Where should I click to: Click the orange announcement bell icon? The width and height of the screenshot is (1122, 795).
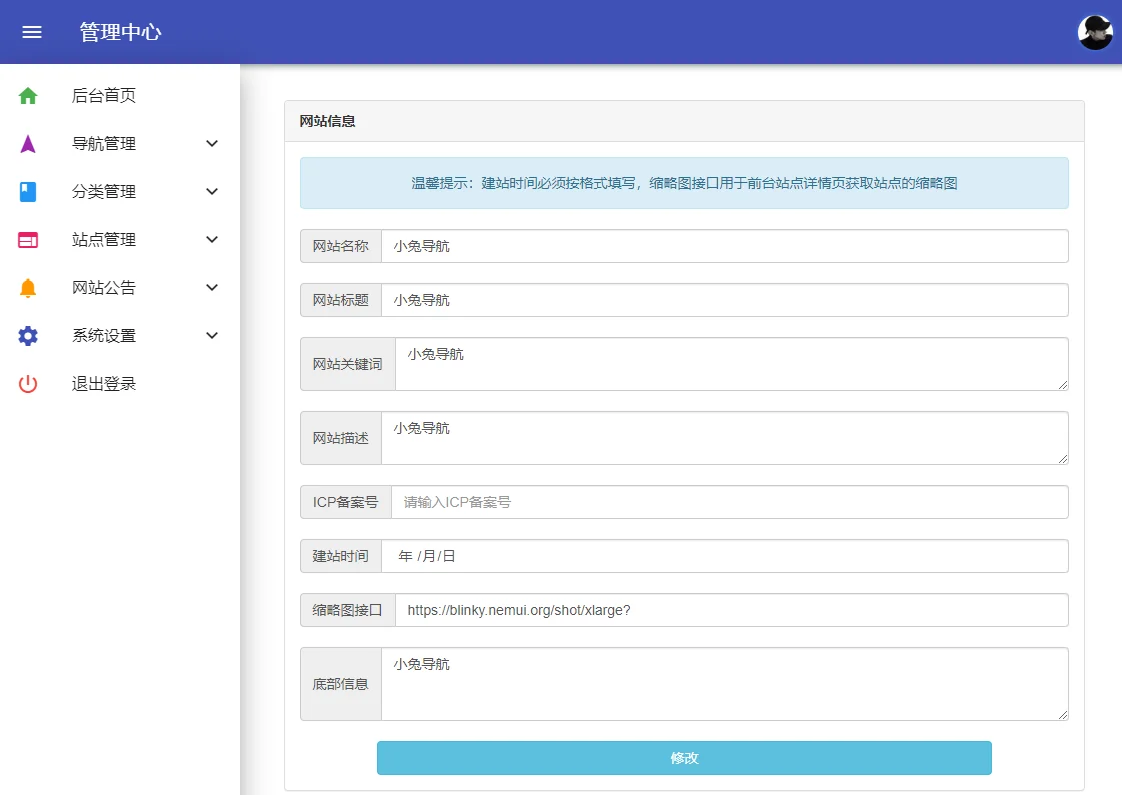pyautogui.click(x=28, y=288)
